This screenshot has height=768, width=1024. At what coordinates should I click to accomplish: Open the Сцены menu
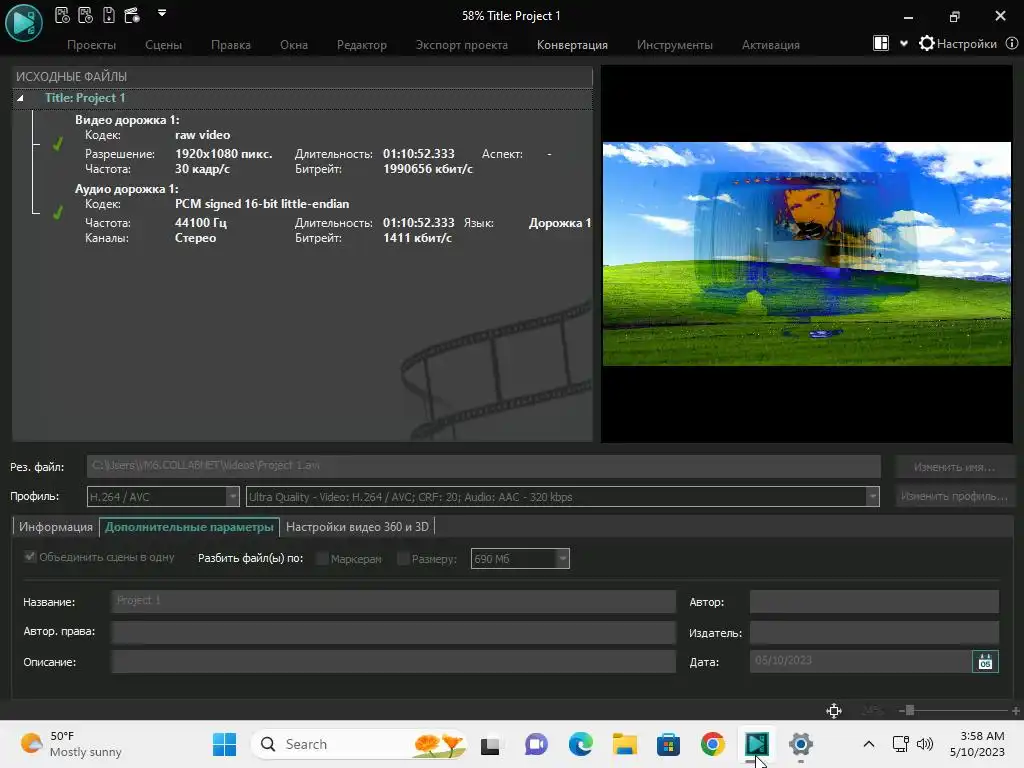click(163, 45)
